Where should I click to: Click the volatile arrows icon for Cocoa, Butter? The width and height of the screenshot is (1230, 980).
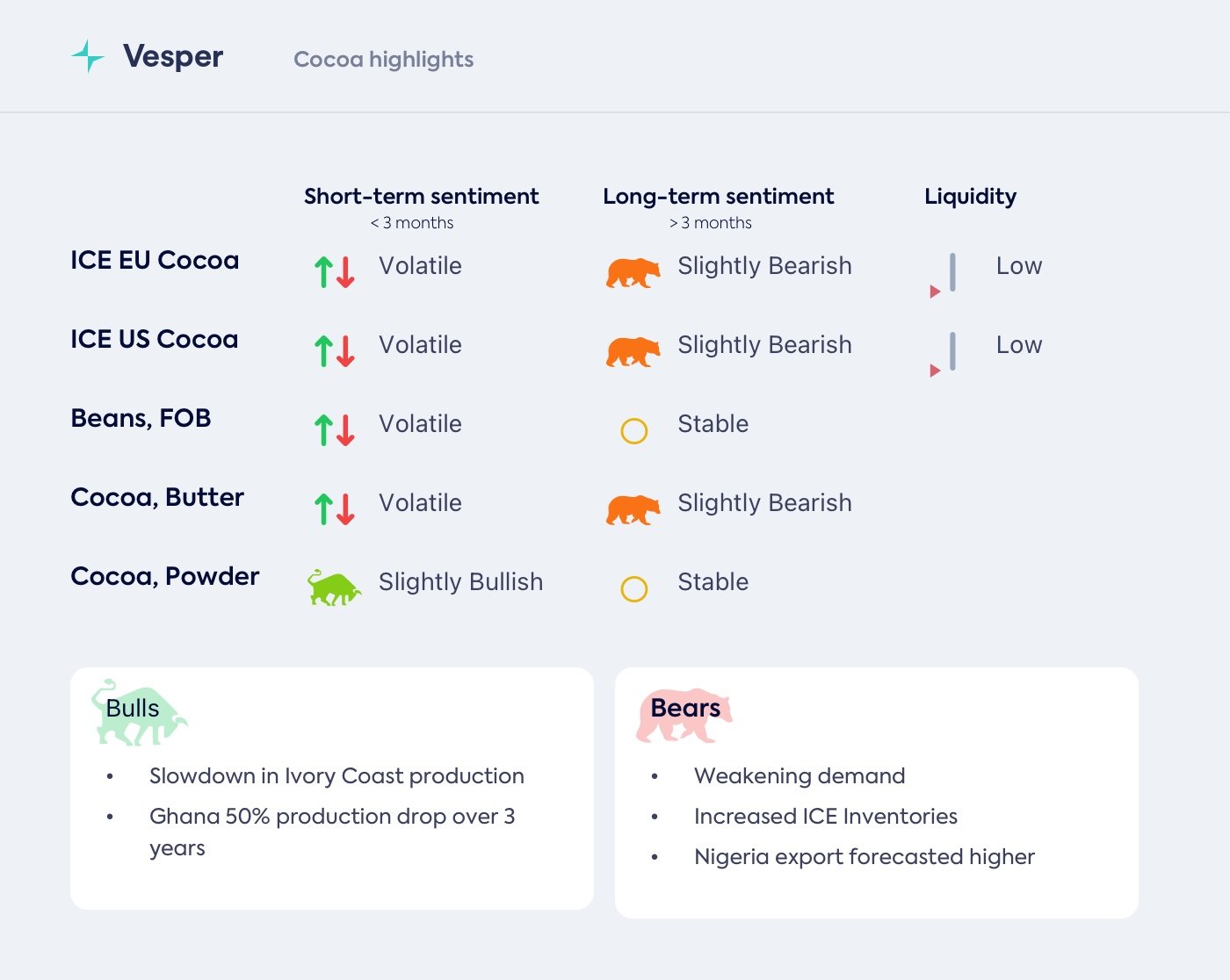pyautogui.click(x=335, y=509)
